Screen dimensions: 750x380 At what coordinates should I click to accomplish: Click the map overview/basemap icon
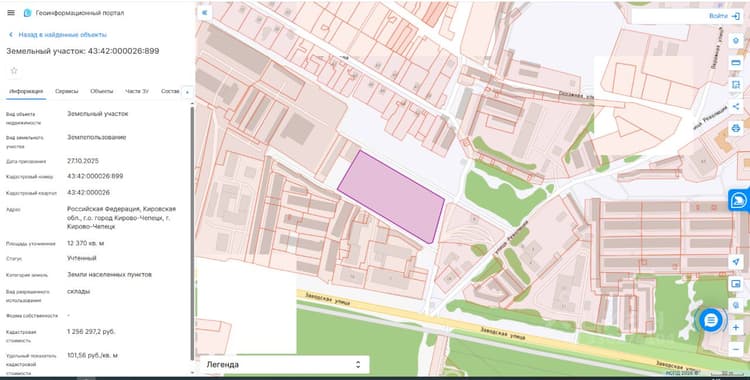(x=736, y=284)
